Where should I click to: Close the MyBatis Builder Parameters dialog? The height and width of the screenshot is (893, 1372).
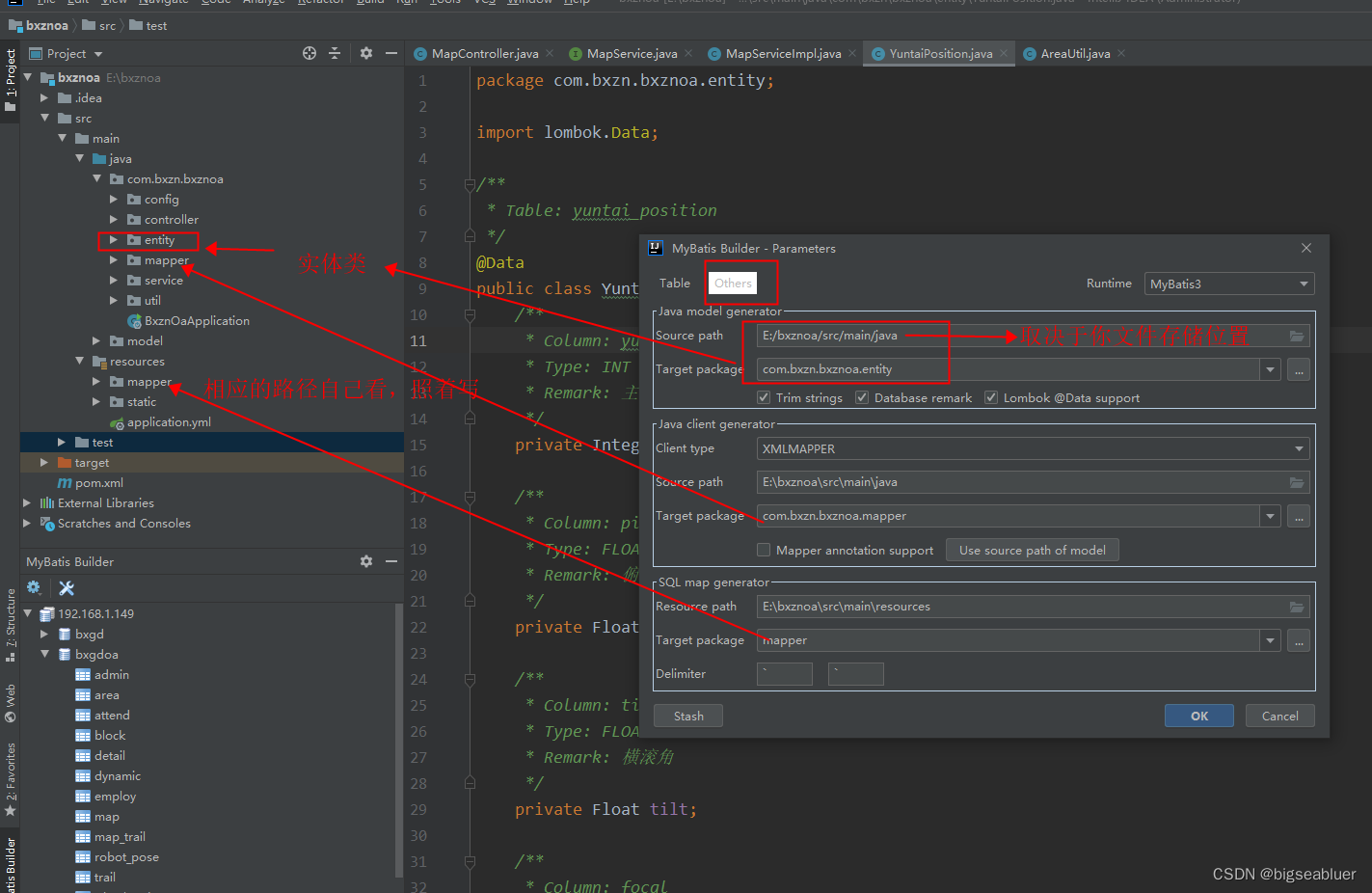pyautogui.click(x=1306, y=248)
